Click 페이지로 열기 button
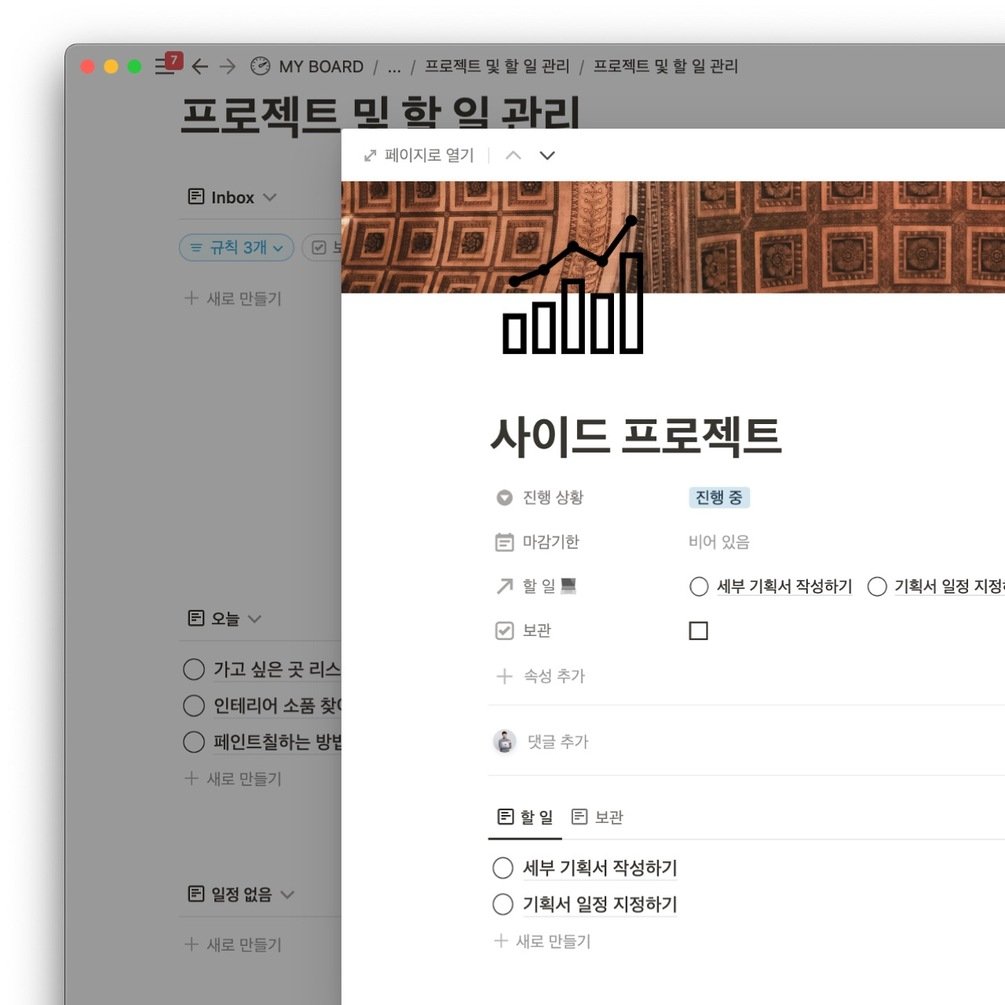1005x1005 pixels. (x=419, y=155)
